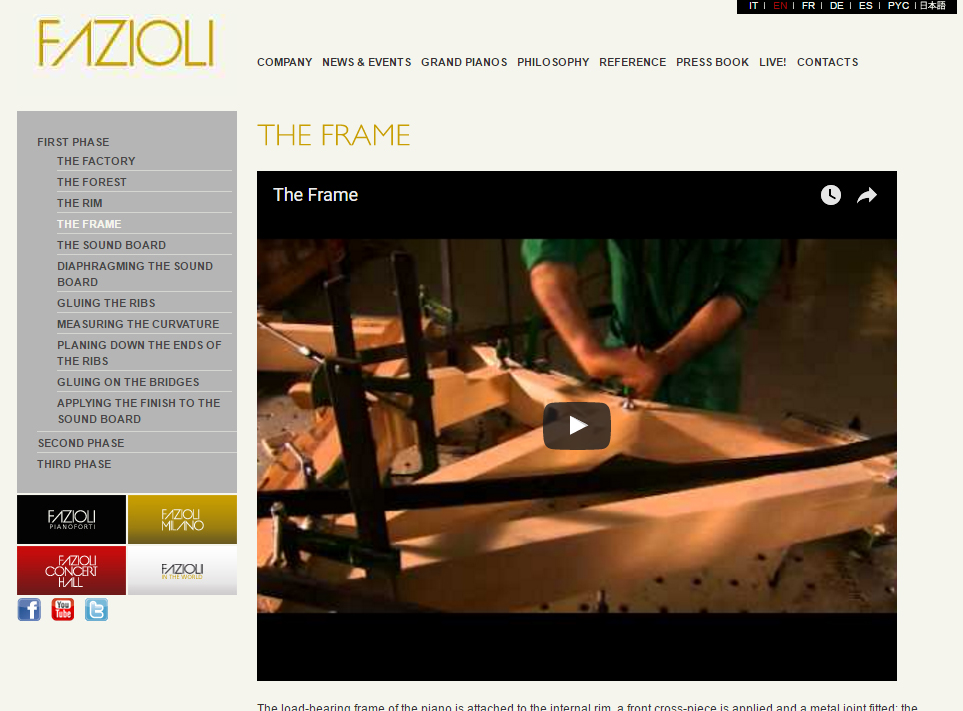Go to The Sound Board page
This screenshot has width=963, height=711.
tap(111, 245)
